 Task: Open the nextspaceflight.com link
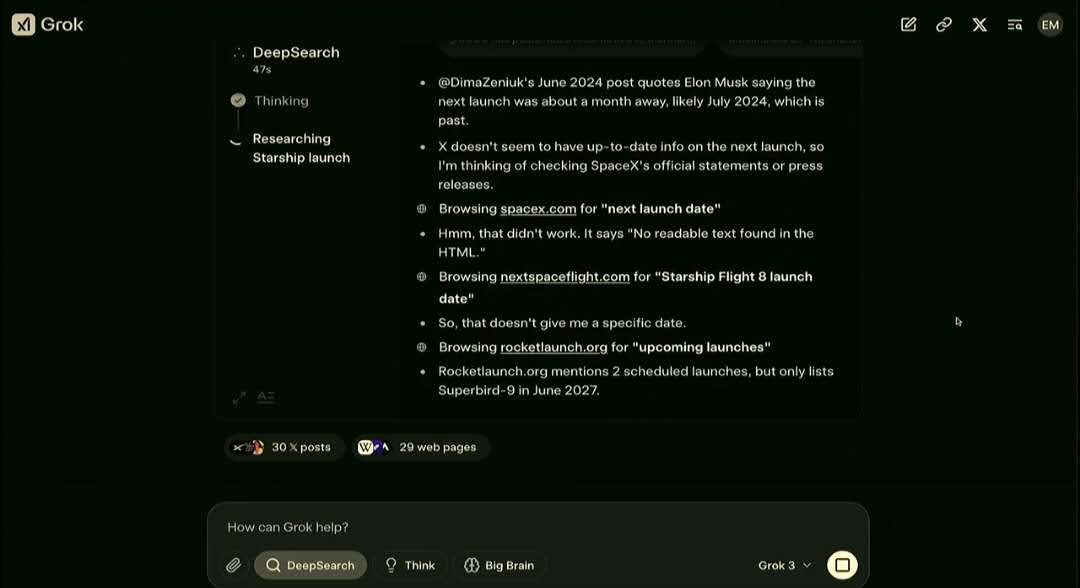click(x=565, y=277)
